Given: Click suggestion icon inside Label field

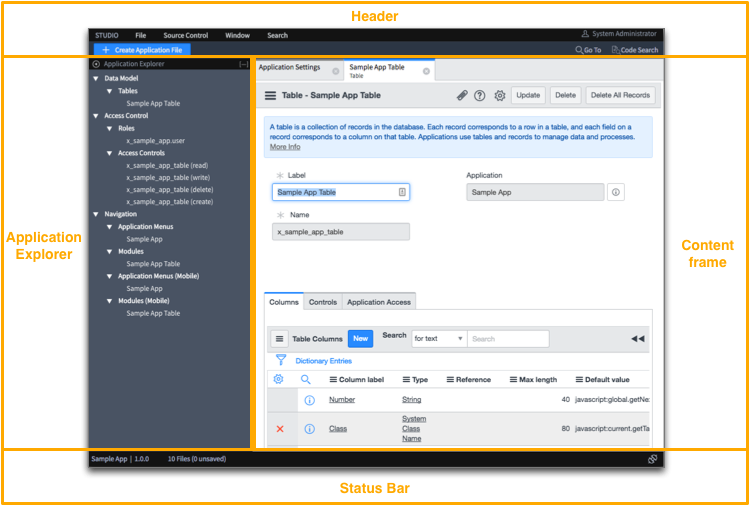Looking at the screenshot, I should tap(402, 192).
